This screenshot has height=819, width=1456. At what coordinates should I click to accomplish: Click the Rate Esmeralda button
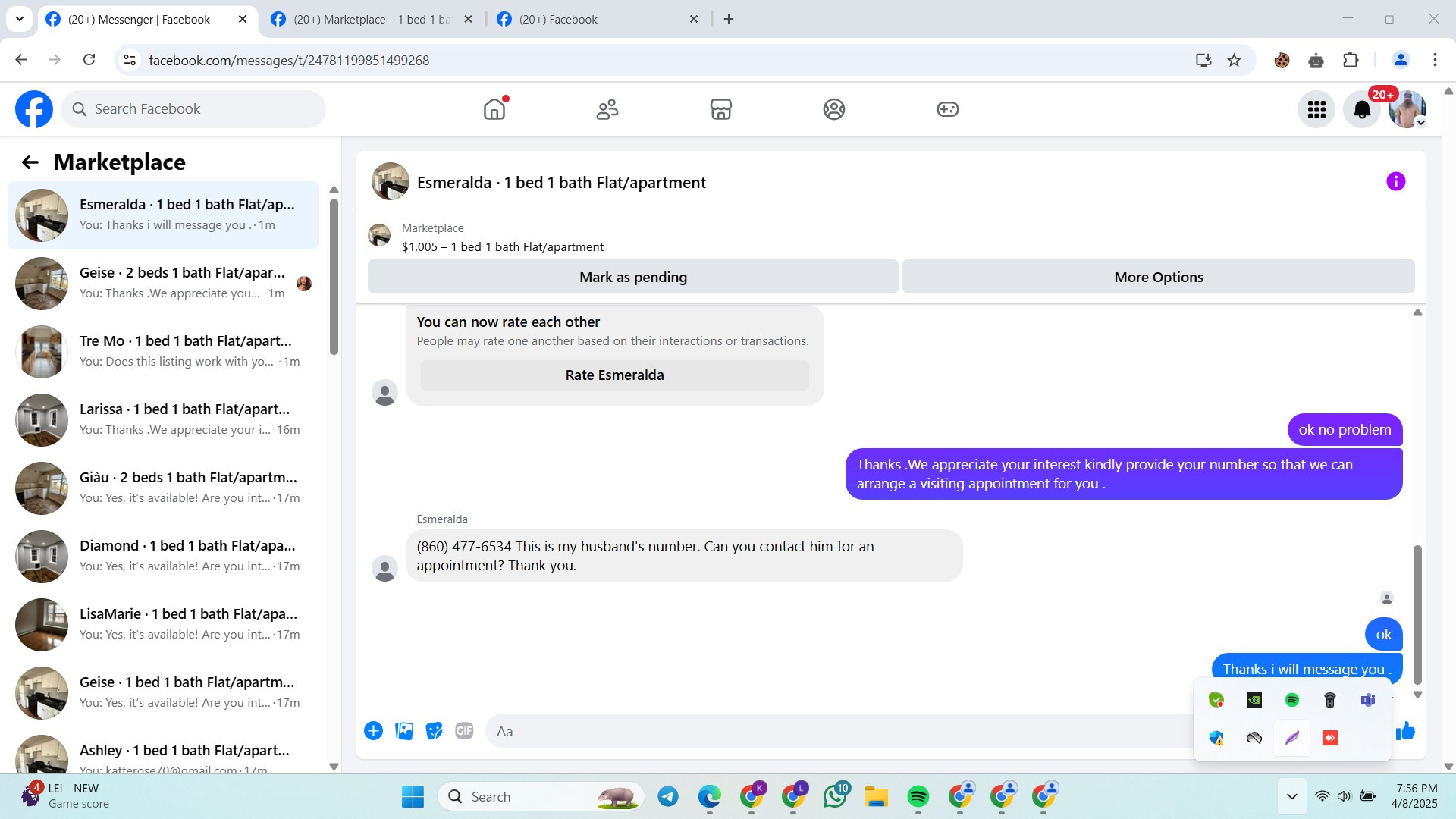coord(614,375)
